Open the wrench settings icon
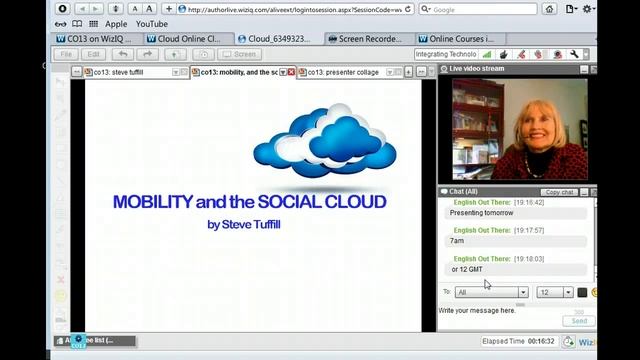Screen dimensions: 640x360 click(575, 54)
